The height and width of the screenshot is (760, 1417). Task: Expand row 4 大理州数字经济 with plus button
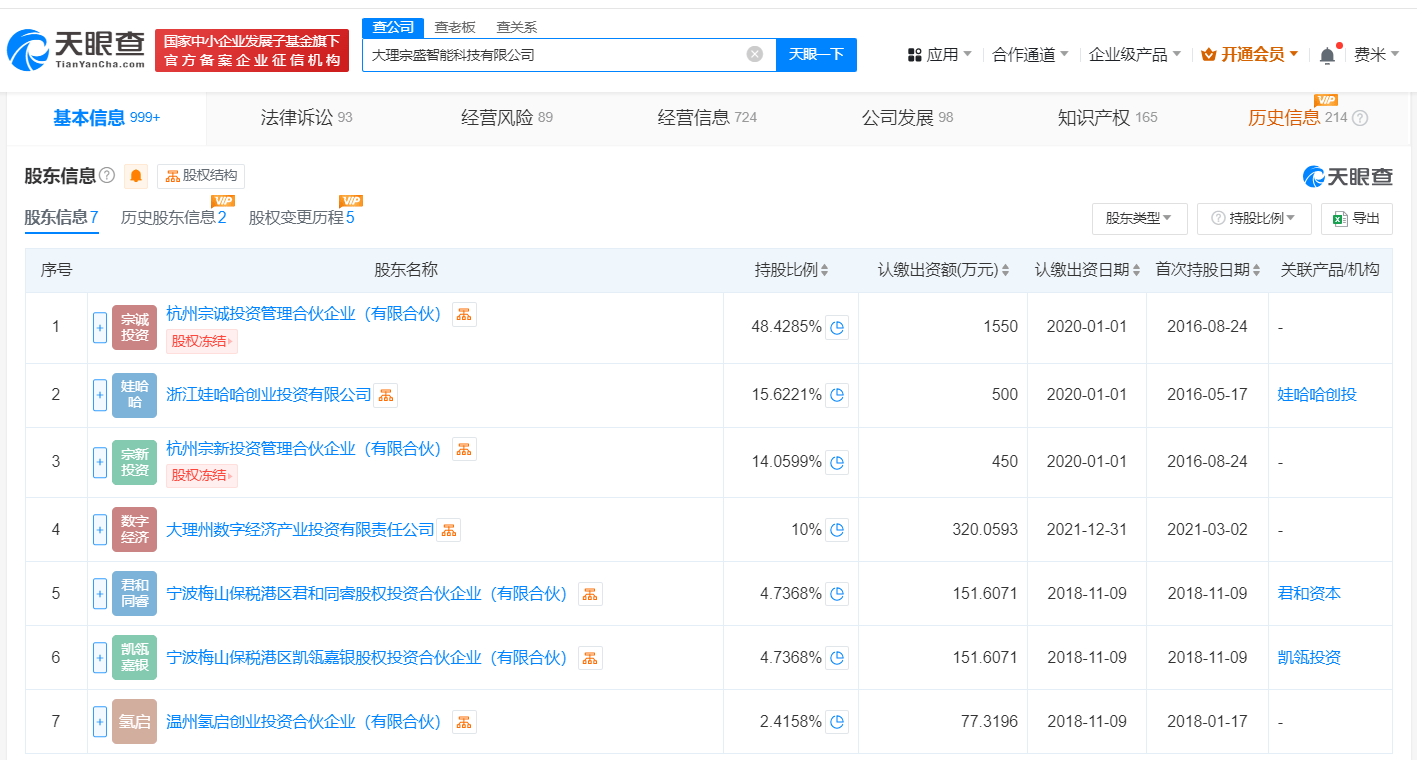point(99,530)
